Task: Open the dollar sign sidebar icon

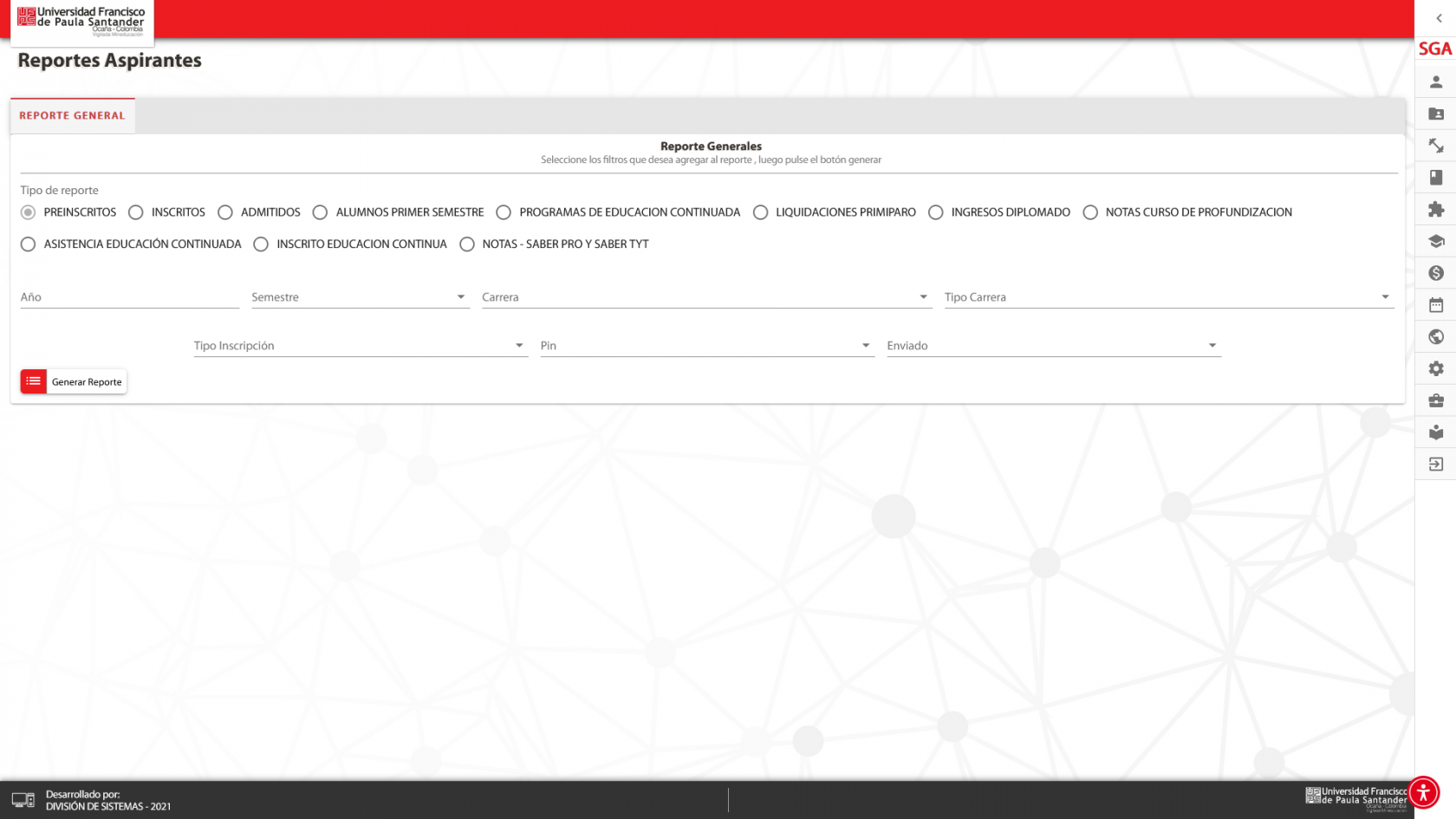Action: 1435,273
